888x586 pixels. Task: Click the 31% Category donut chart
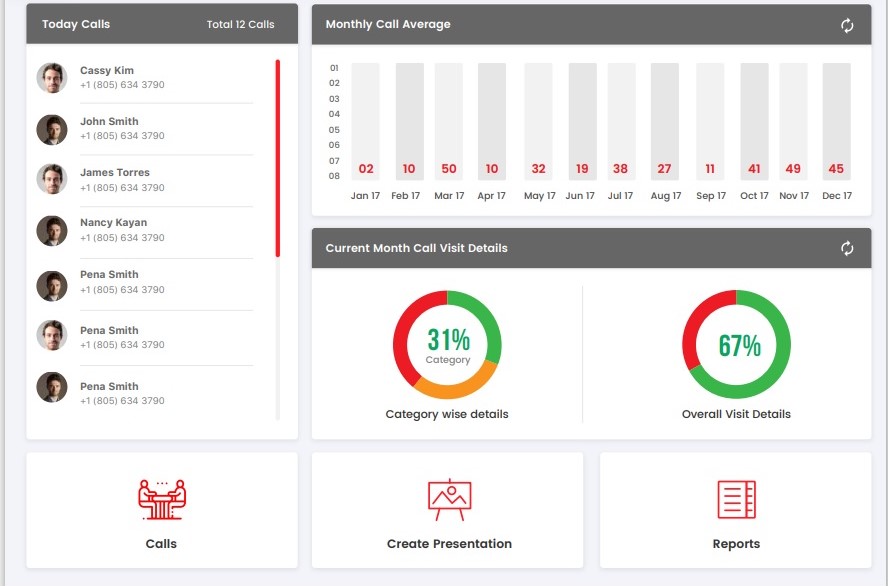(x=446, y=344)
